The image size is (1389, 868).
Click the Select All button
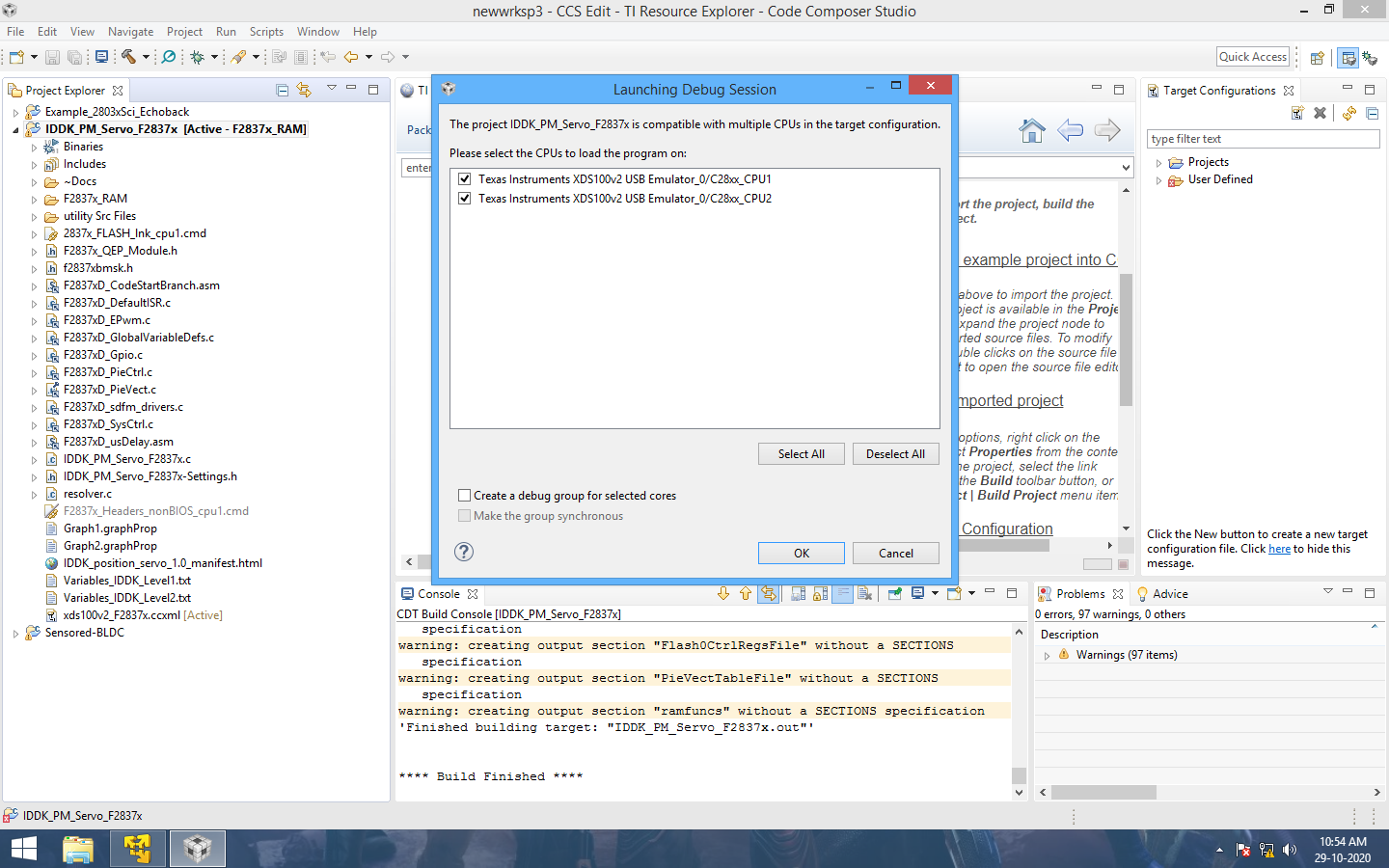coord(801,453)
